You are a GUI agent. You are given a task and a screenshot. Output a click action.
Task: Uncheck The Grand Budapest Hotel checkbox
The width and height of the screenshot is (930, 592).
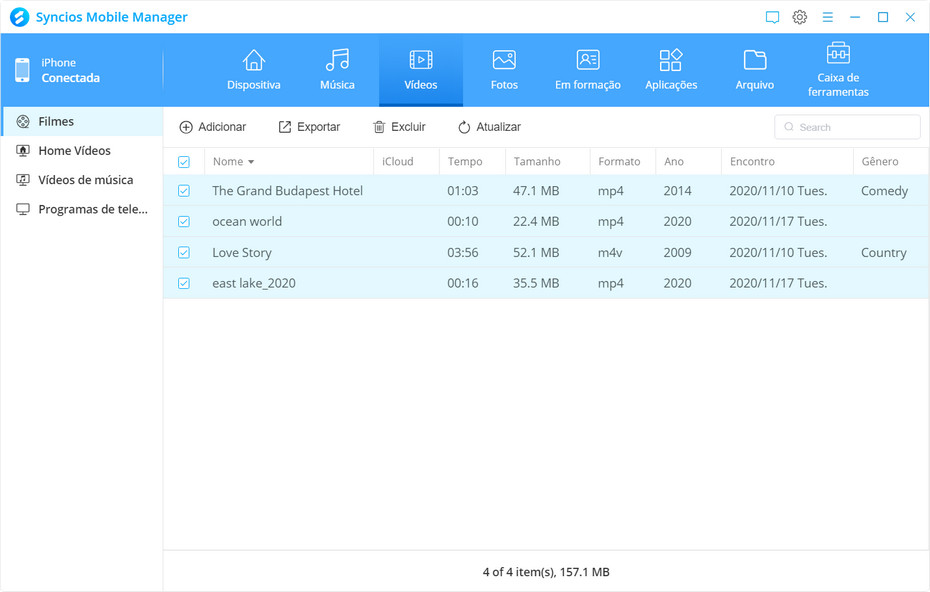point(184,191)
